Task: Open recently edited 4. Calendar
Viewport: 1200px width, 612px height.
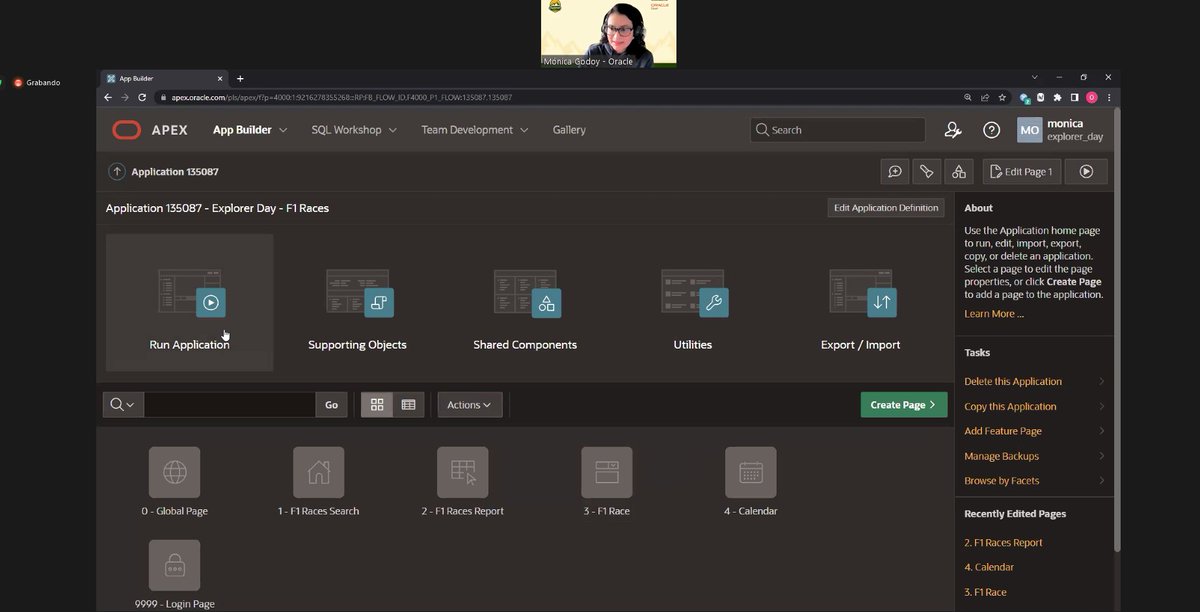Action: coord(989,567)
